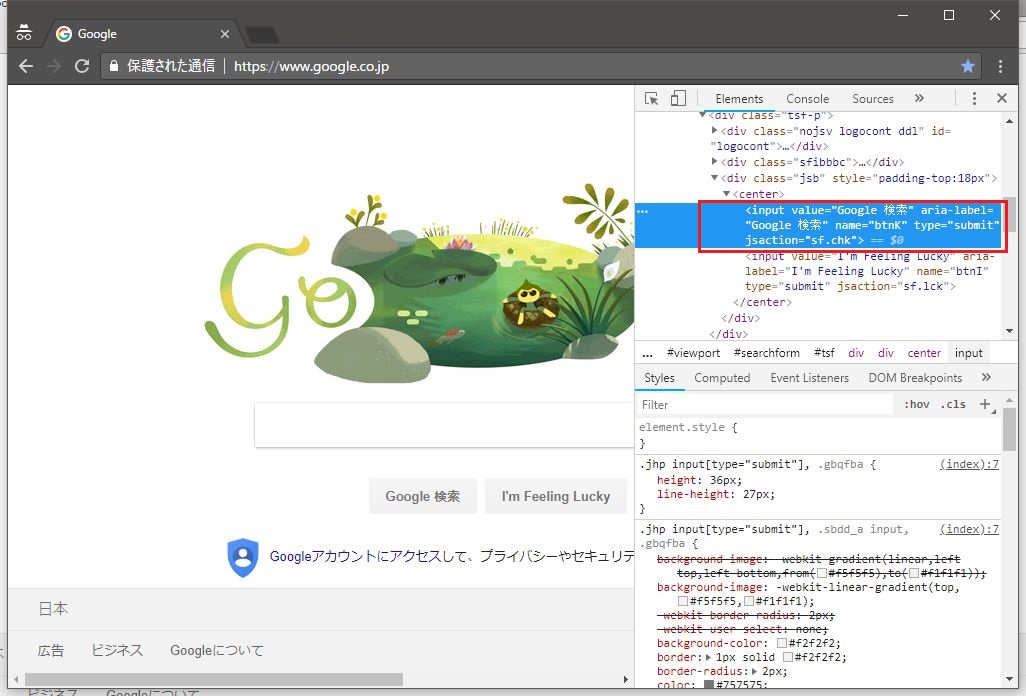Close the DevTools panel
1026x696 pixels.
pos(1002,98)
